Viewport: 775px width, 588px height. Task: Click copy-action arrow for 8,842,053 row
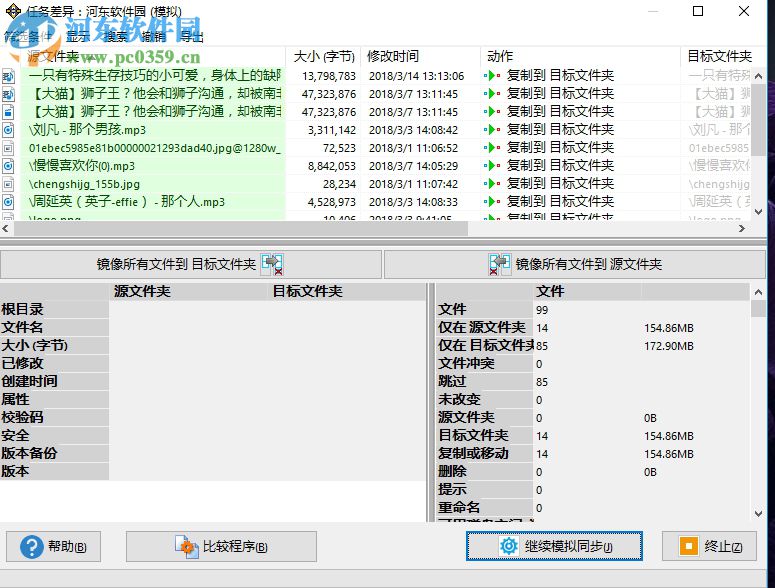(492, 166)
